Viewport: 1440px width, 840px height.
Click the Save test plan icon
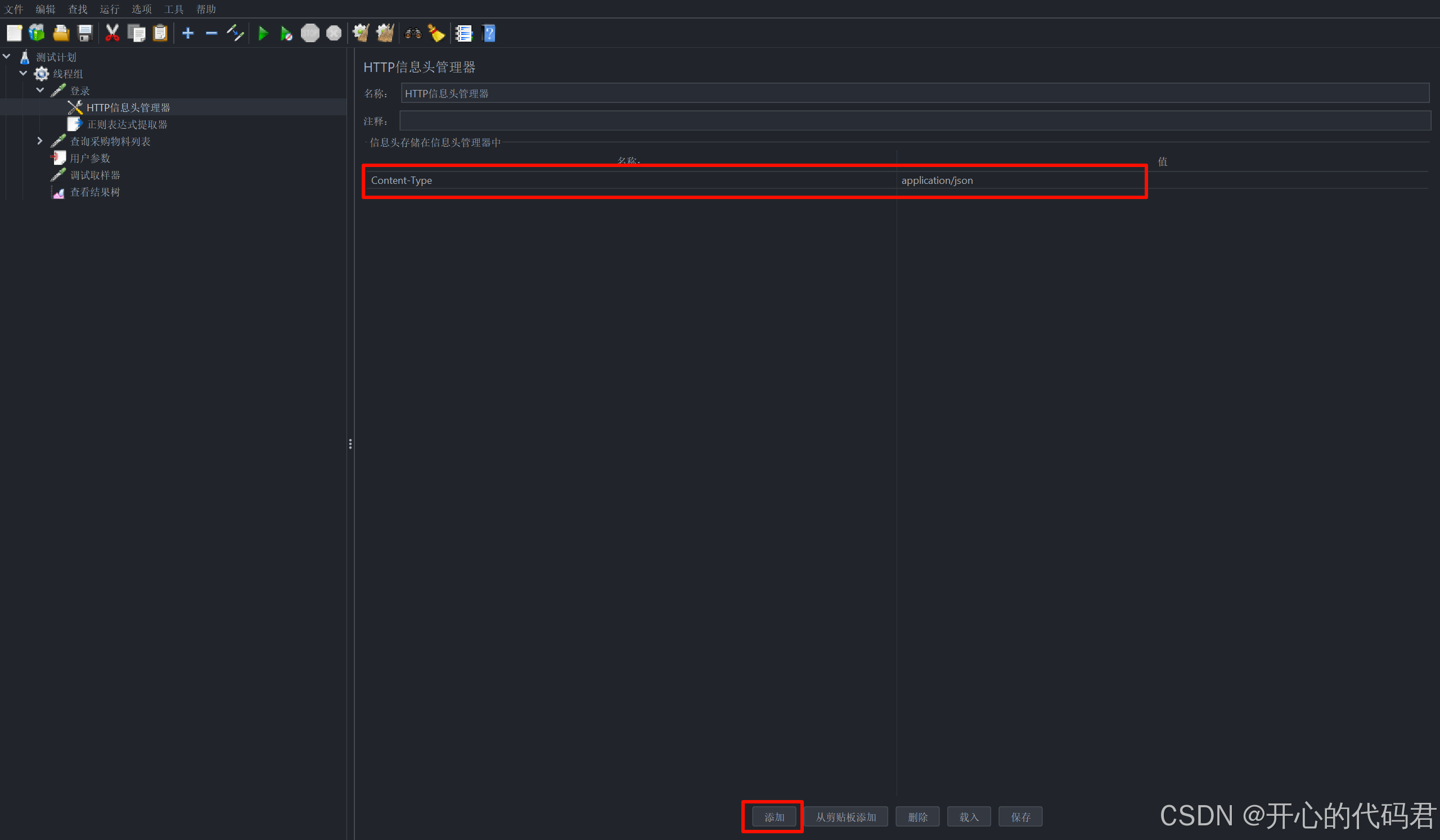pyautogui.click(x=85, y=33)
